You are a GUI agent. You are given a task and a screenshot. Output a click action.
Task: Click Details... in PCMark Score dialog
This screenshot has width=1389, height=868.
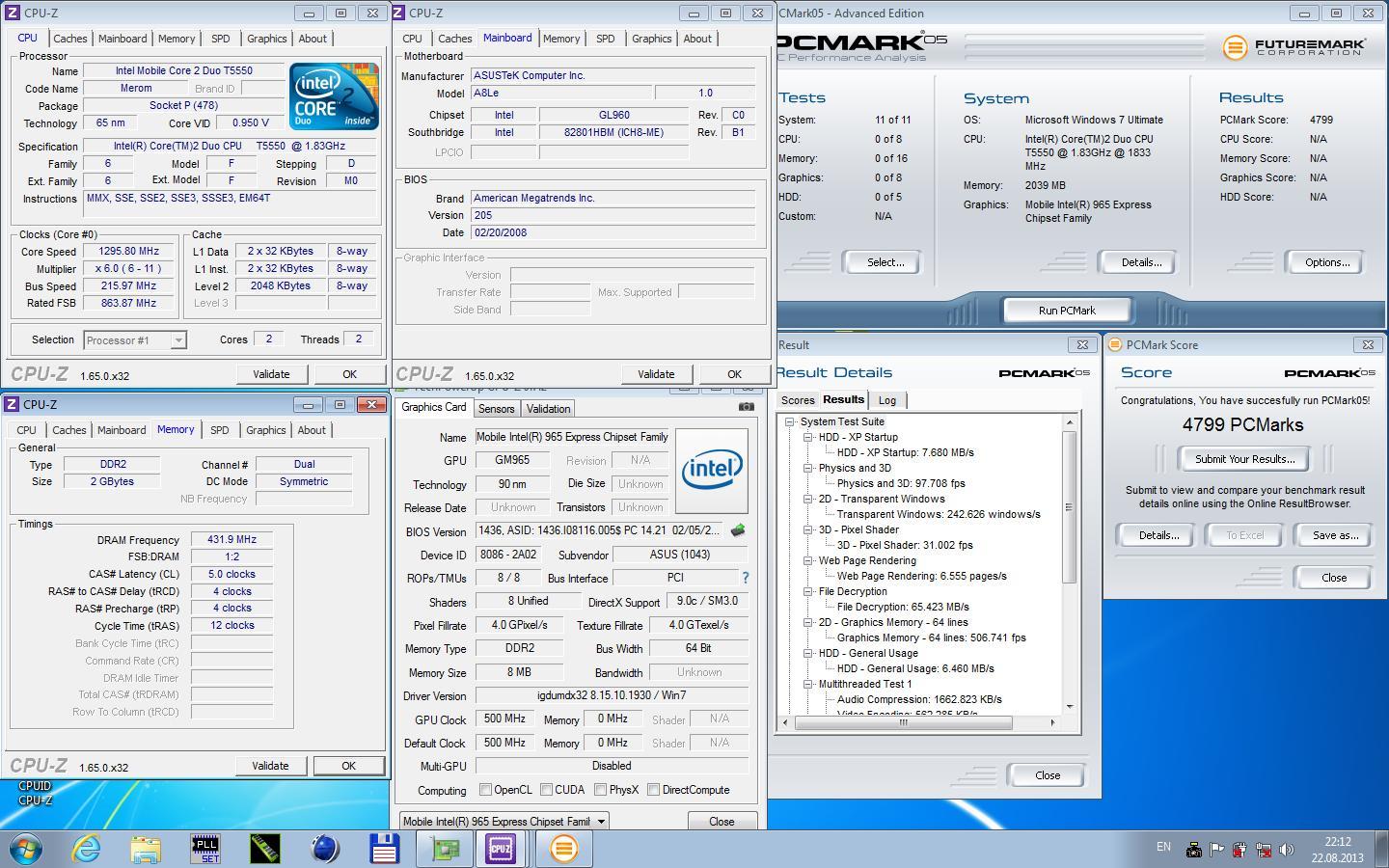(x=1158, y=535)
